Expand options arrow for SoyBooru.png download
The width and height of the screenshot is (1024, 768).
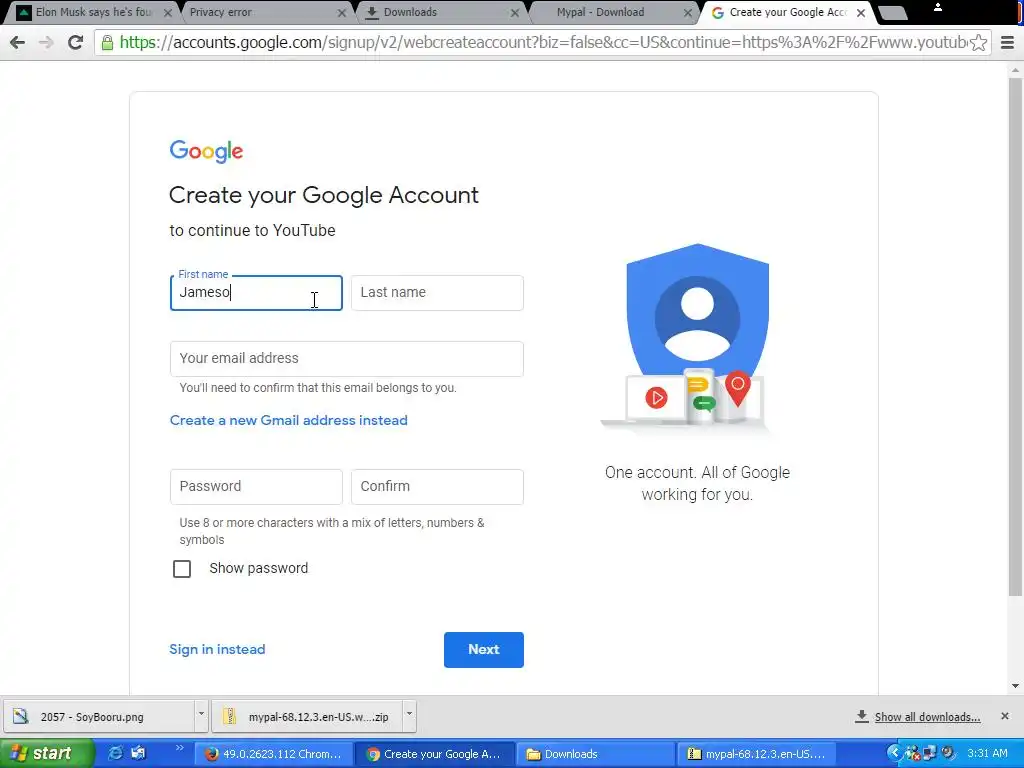coord(201,716)
